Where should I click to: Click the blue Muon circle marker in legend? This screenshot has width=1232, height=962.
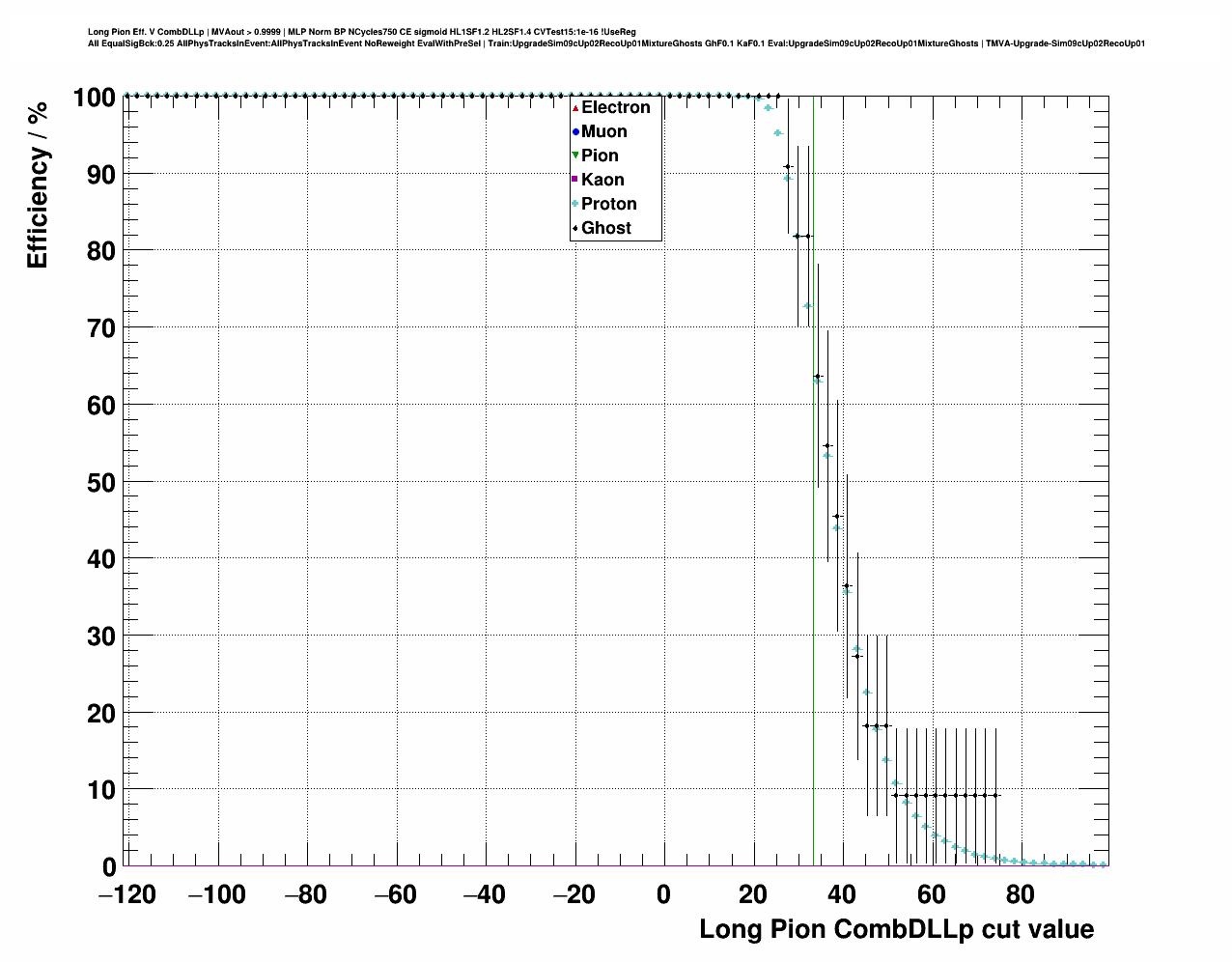(574, 132)
